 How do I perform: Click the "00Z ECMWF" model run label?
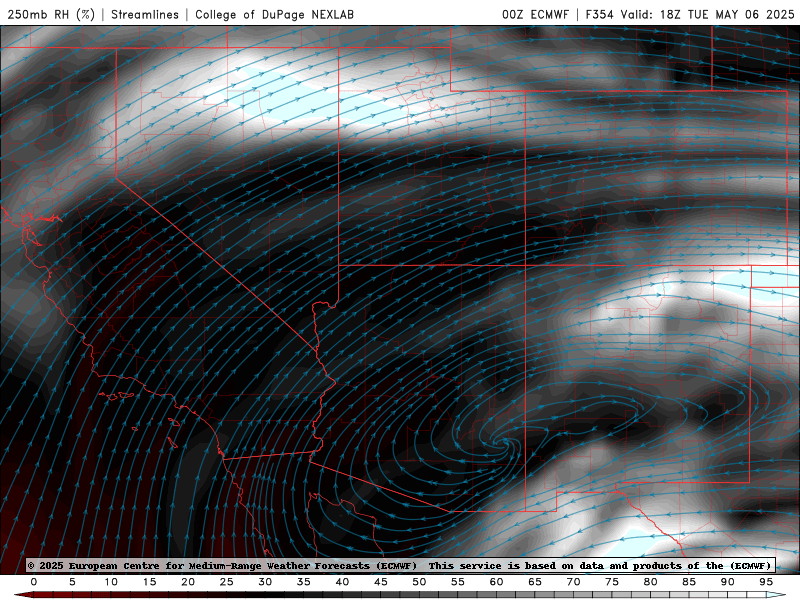[x=535, y=14]
